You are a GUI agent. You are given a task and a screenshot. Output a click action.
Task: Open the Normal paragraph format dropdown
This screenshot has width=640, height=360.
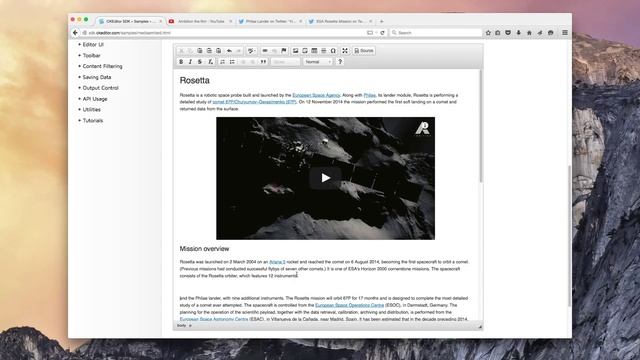click(x=318, y=62)
